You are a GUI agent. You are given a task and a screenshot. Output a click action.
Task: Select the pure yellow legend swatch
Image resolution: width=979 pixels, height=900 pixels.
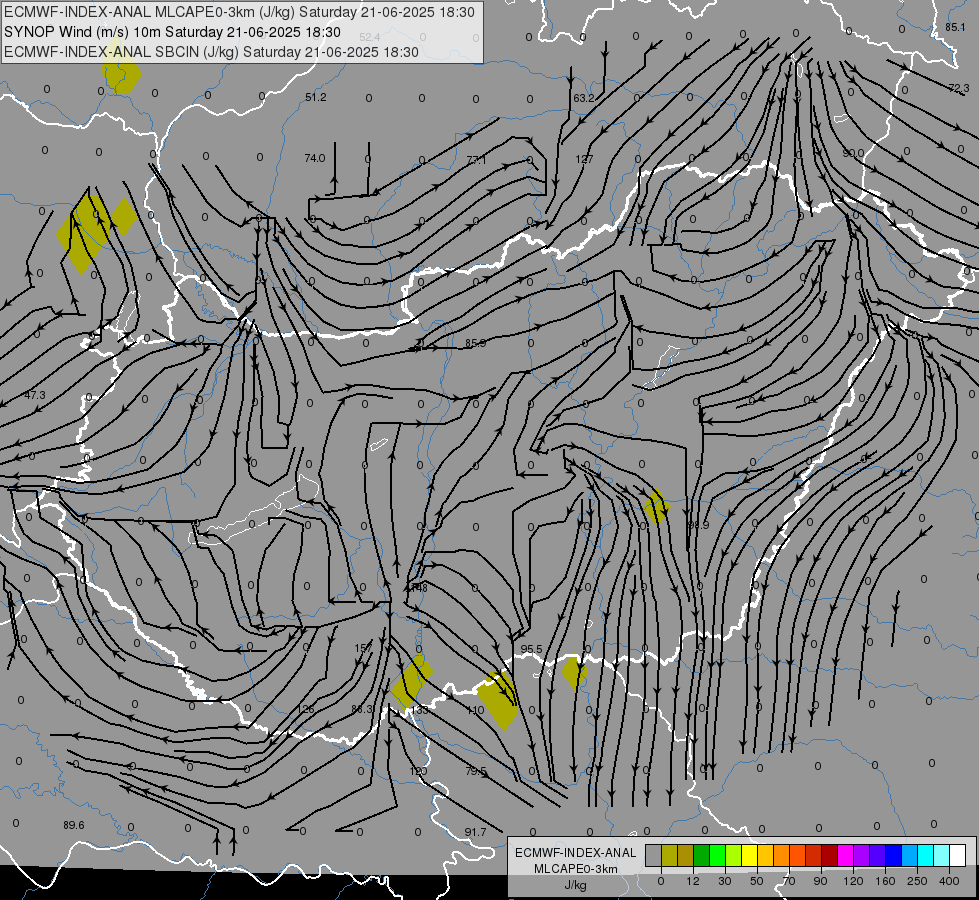(x=749, y=855)
